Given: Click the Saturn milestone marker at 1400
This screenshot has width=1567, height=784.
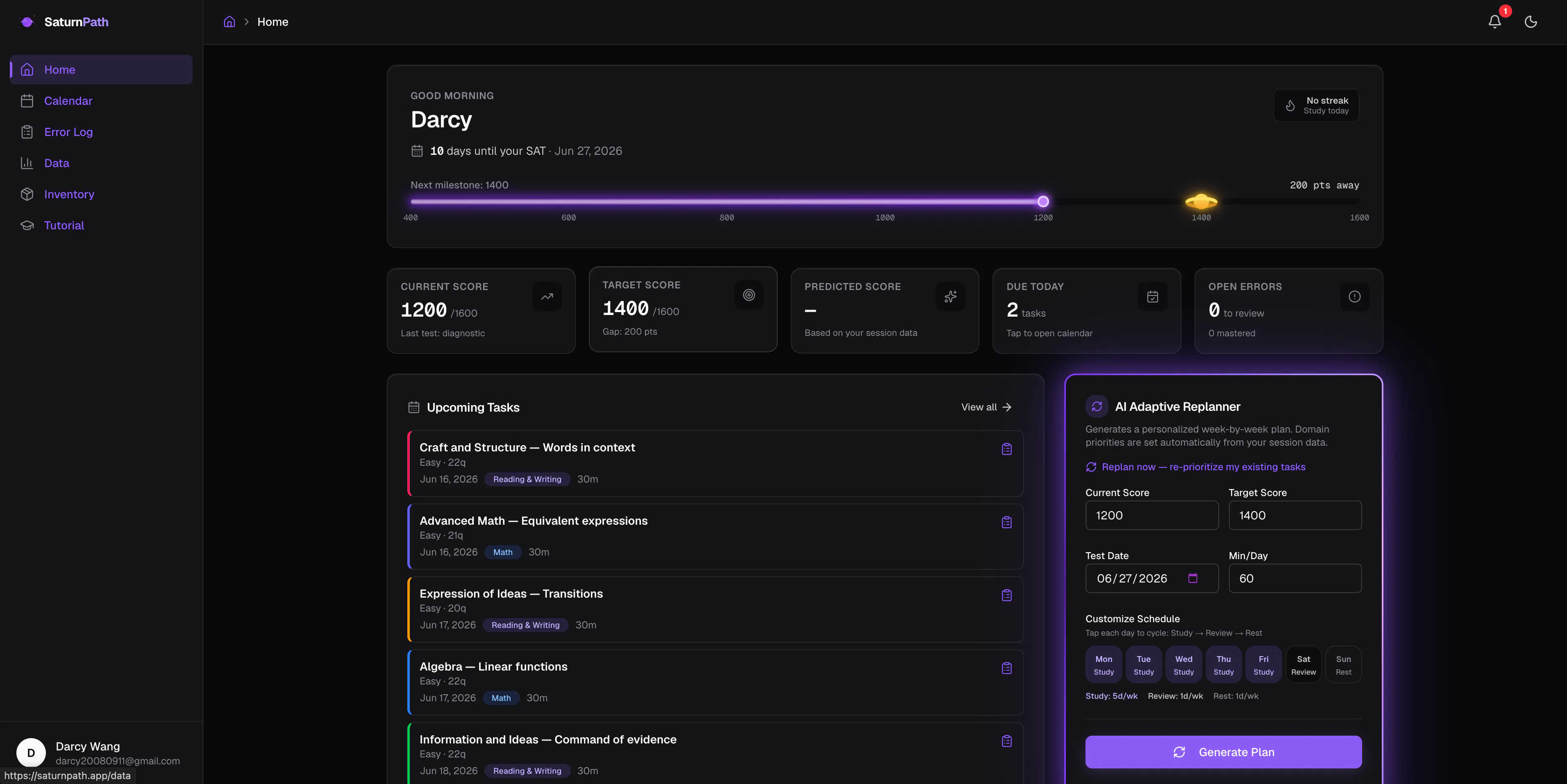Looking at the screenshot, I should pos(1201,201).
